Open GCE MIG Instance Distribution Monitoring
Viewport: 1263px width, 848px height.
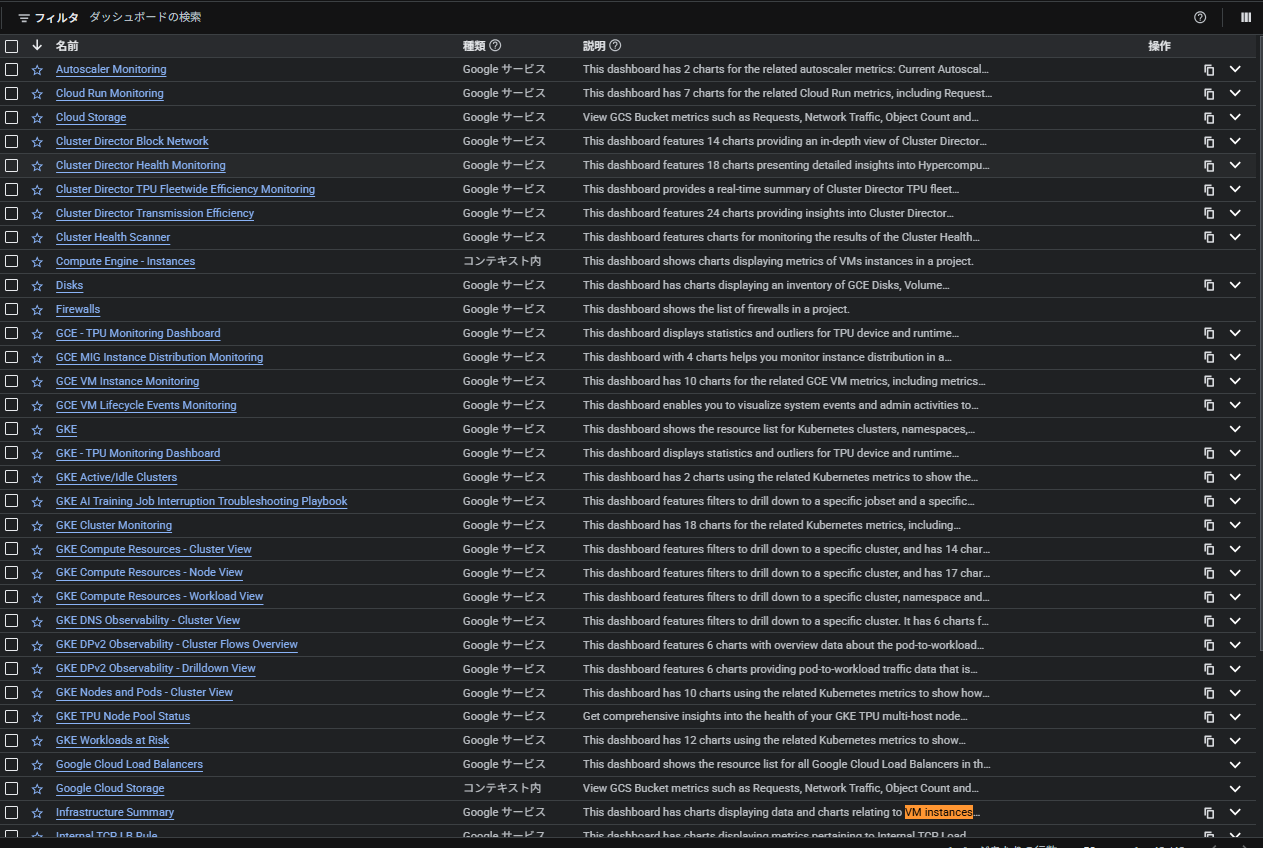159,358
